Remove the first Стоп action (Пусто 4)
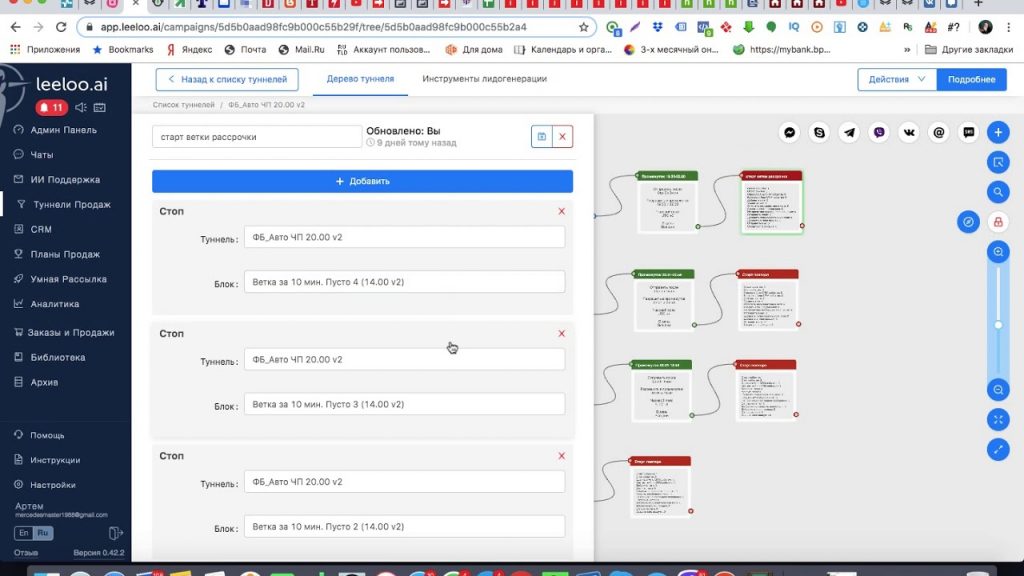This screenshot has height=576, width=1024. pos(562,211)
